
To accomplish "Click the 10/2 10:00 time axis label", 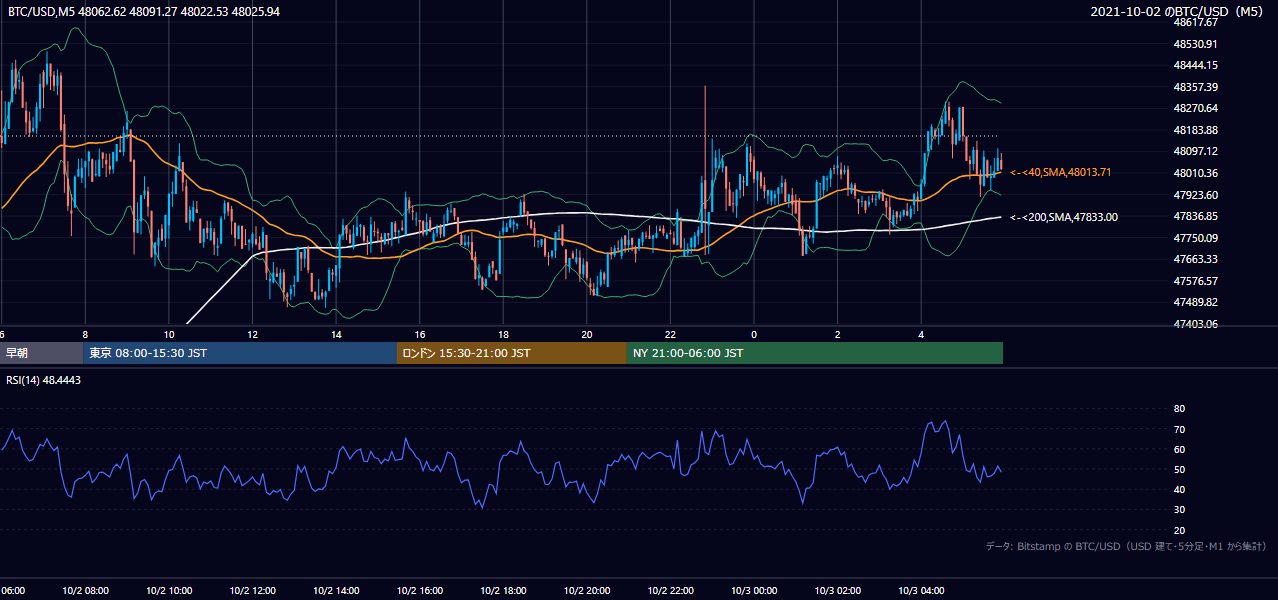I will point(169,590).
